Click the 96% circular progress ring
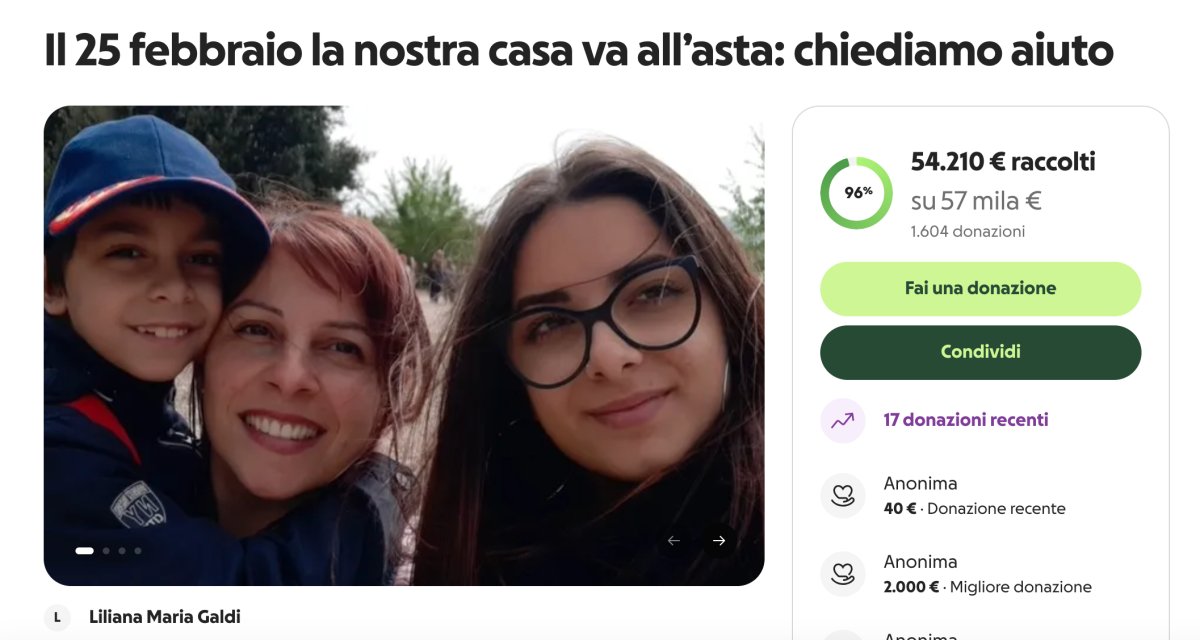This screenshot has height=640, width=1200. [x=857, y=193]
